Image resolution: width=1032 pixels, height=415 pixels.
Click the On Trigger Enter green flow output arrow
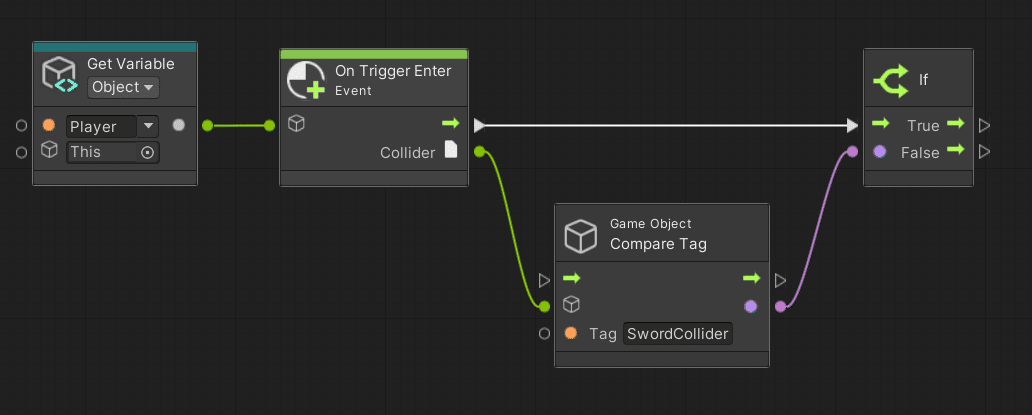click(x=450, y=125)
